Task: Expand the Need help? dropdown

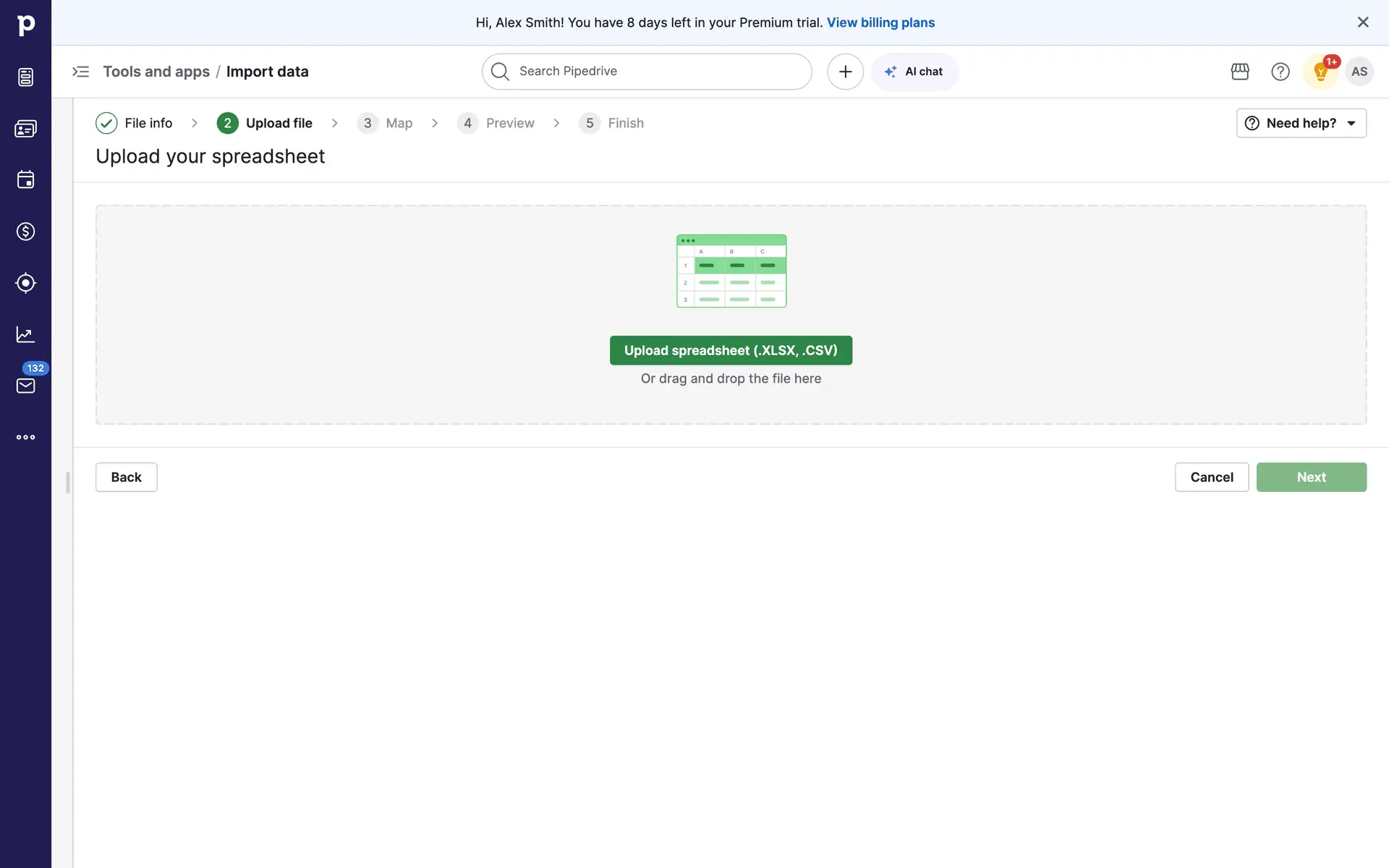Action: [1301, 123]
